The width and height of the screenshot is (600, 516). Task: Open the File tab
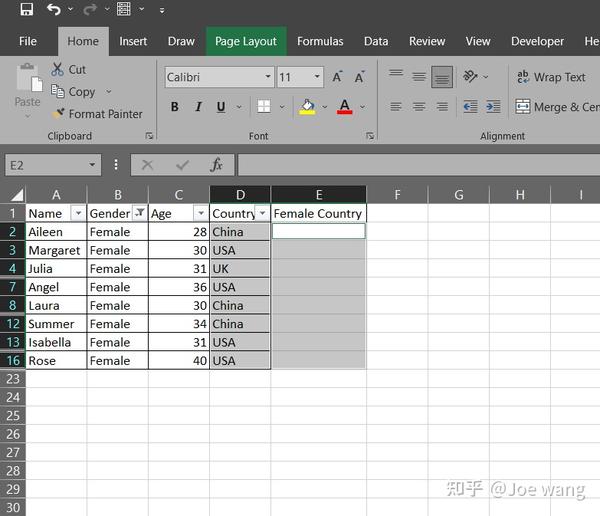pos(28,41)
